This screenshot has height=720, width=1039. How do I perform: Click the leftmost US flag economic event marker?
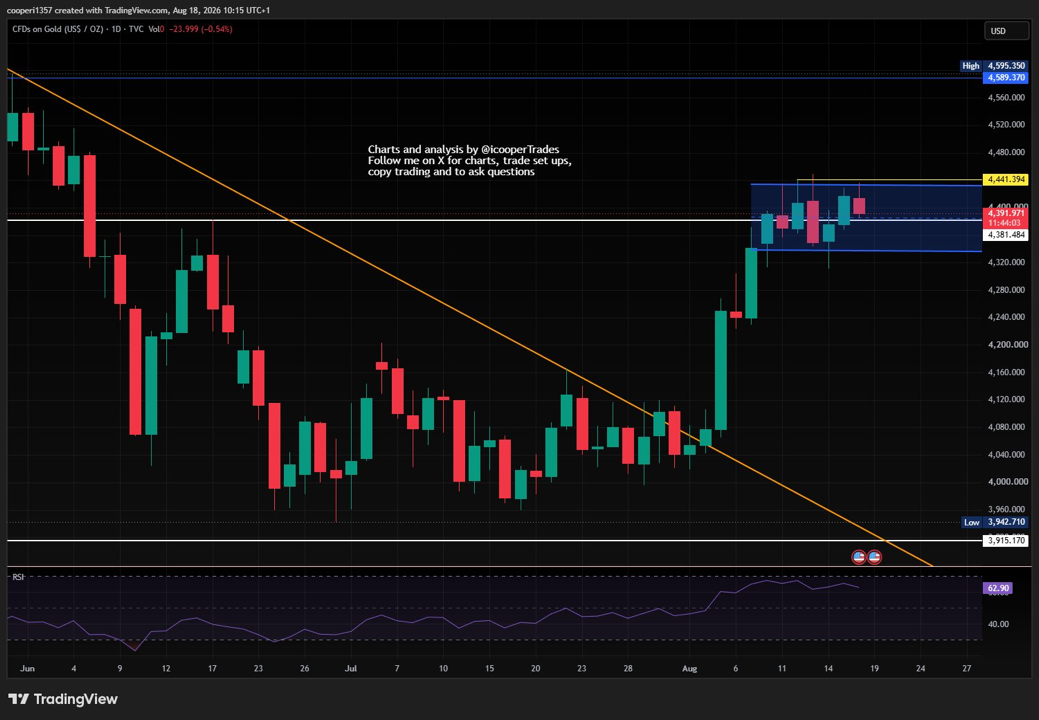click(x=859, y=557)
